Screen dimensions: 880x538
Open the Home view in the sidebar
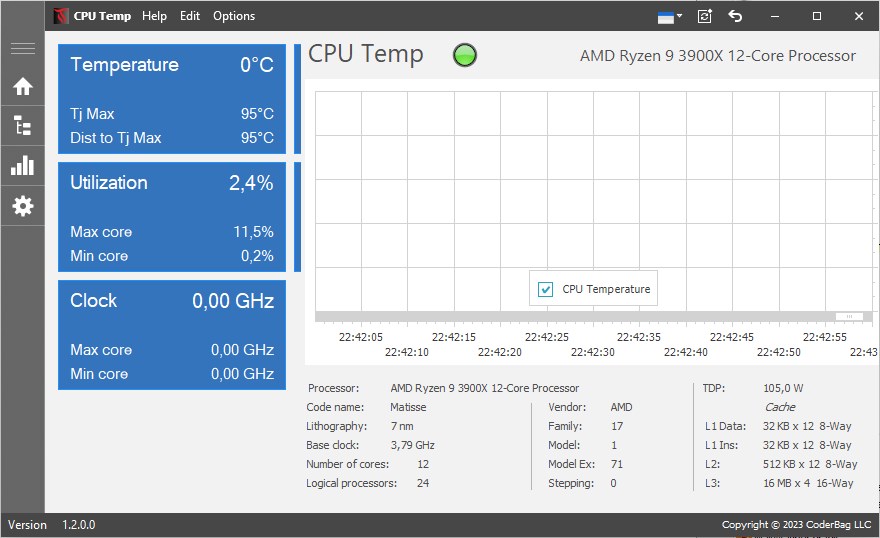point(22,87)
